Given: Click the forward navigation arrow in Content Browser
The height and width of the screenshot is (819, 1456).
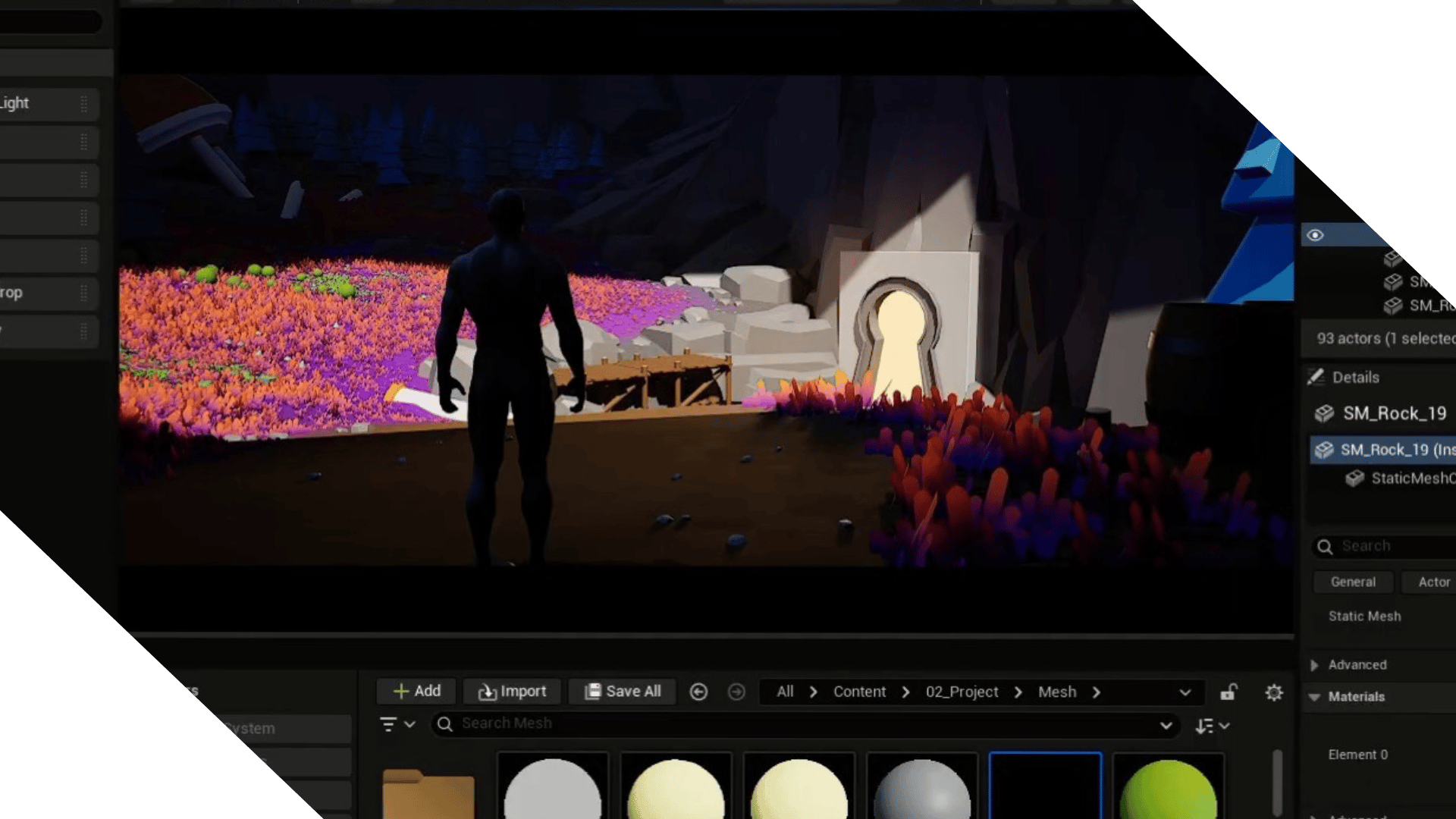Looking at the screenshot, I should point(736,692).
